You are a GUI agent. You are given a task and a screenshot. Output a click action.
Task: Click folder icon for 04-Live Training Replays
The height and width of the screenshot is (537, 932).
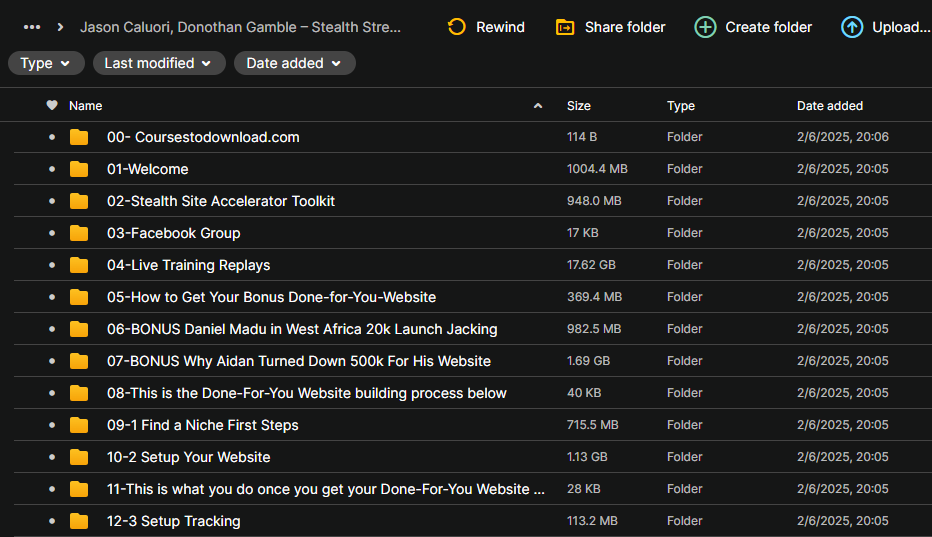(x=79, y=265)
